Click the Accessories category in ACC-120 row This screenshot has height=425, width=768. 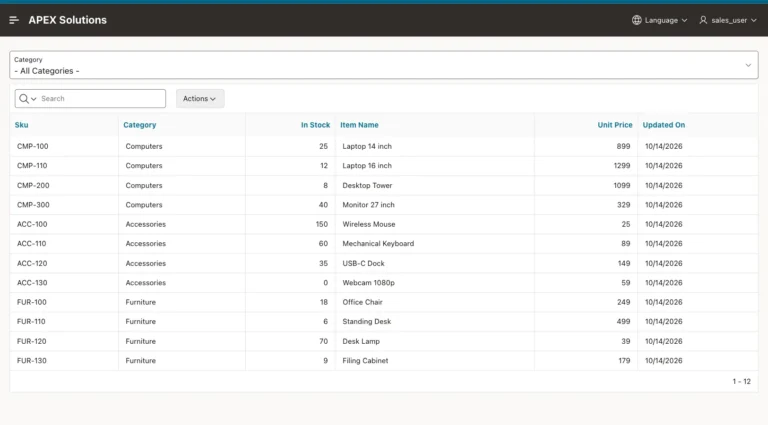[x=145, y=263]
